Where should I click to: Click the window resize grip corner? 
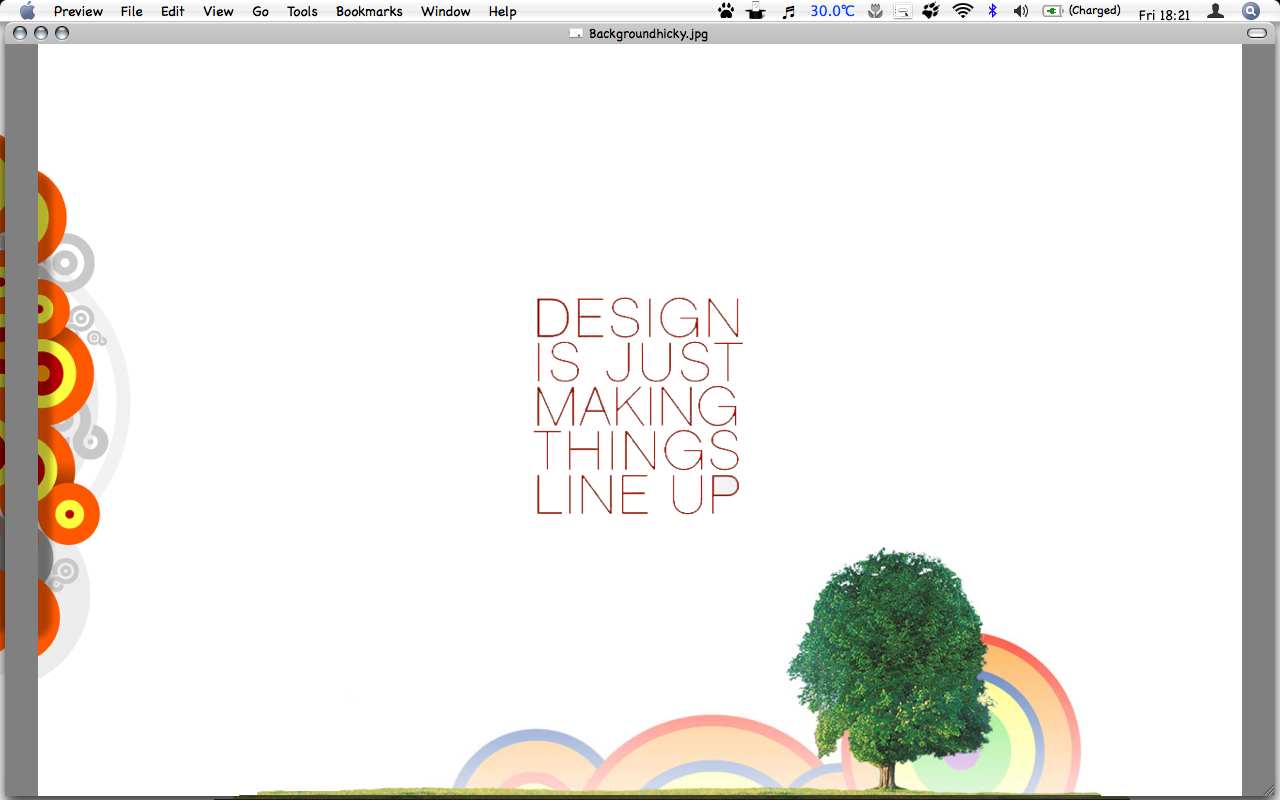(x=1268, y=788)
